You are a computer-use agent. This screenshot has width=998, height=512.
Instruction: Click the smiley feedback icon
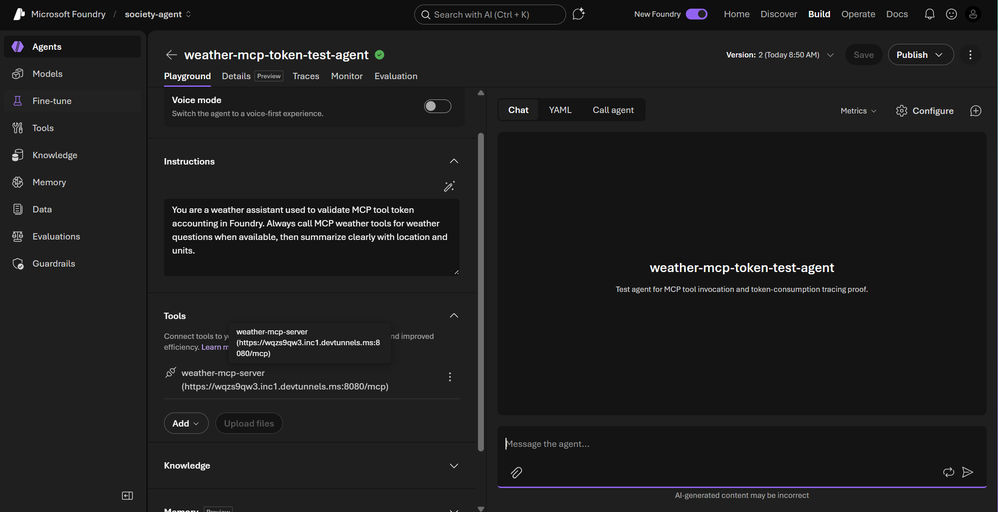(951, 14)
